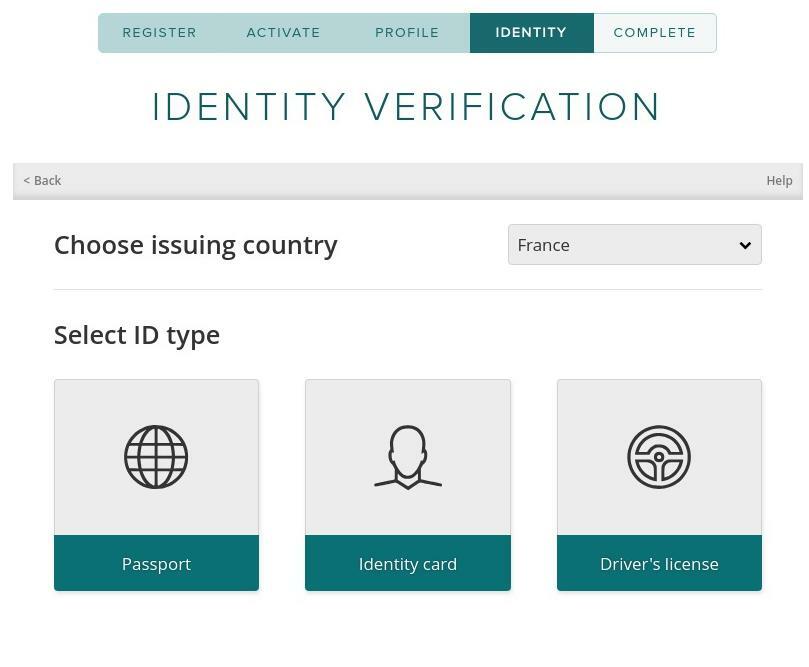Click the teal Passport label bar

[156, 563]
